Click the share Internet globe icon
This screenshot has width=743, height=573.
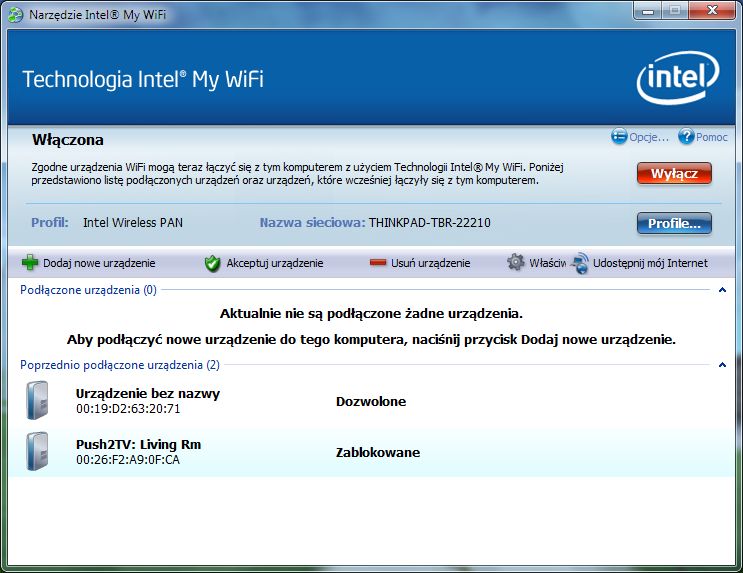[x=580, y=263]
